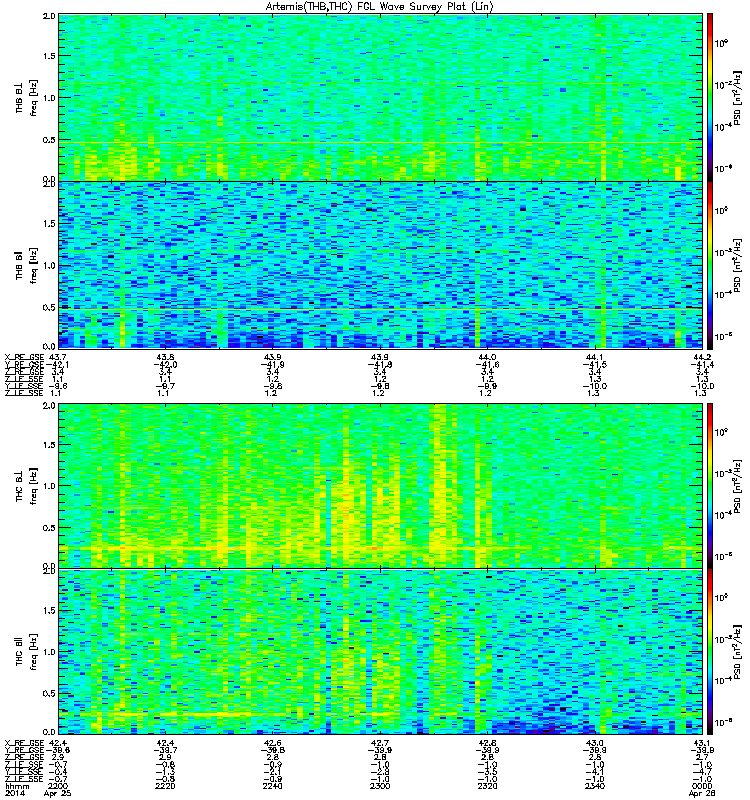The width and height of the screenshot is (750, 800).
Task: Click the X_RE_GSE row label under the THB panels
Action: coord(25,357)
